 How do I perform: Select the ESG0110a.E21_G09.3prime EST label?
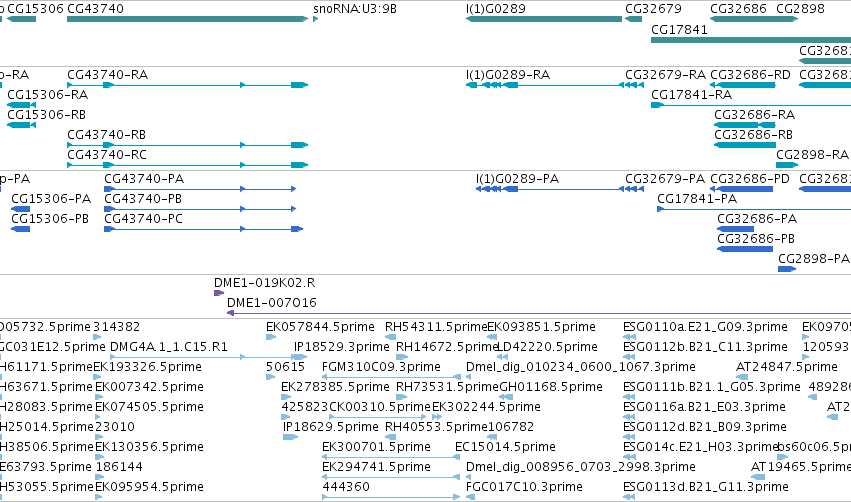[x=705, y=327]
